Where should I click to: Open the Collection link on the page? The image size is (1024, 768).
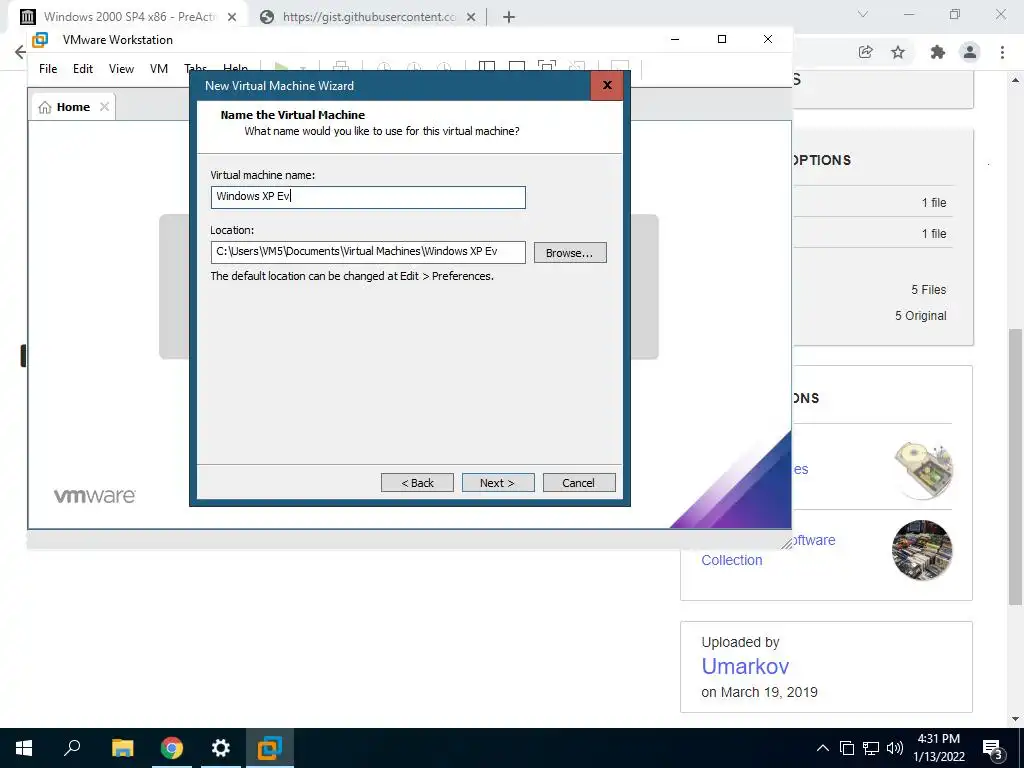pos(731,560)
